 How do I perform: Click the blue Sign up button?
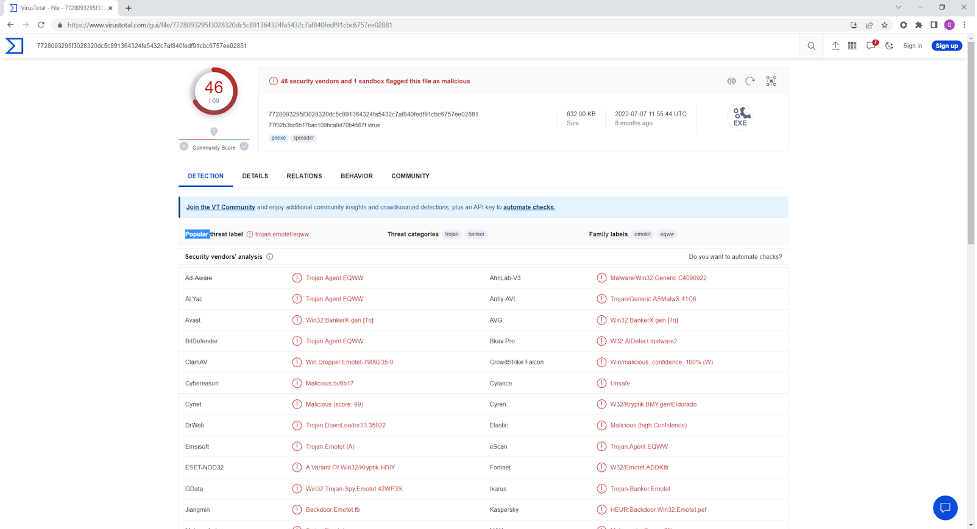946,45
